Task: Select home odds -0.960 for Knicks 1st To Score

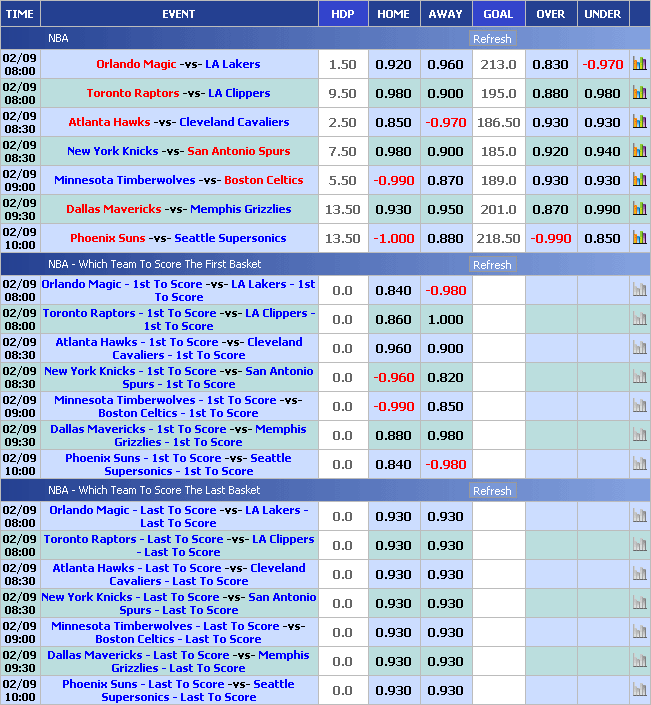Action: pos(393,377)
